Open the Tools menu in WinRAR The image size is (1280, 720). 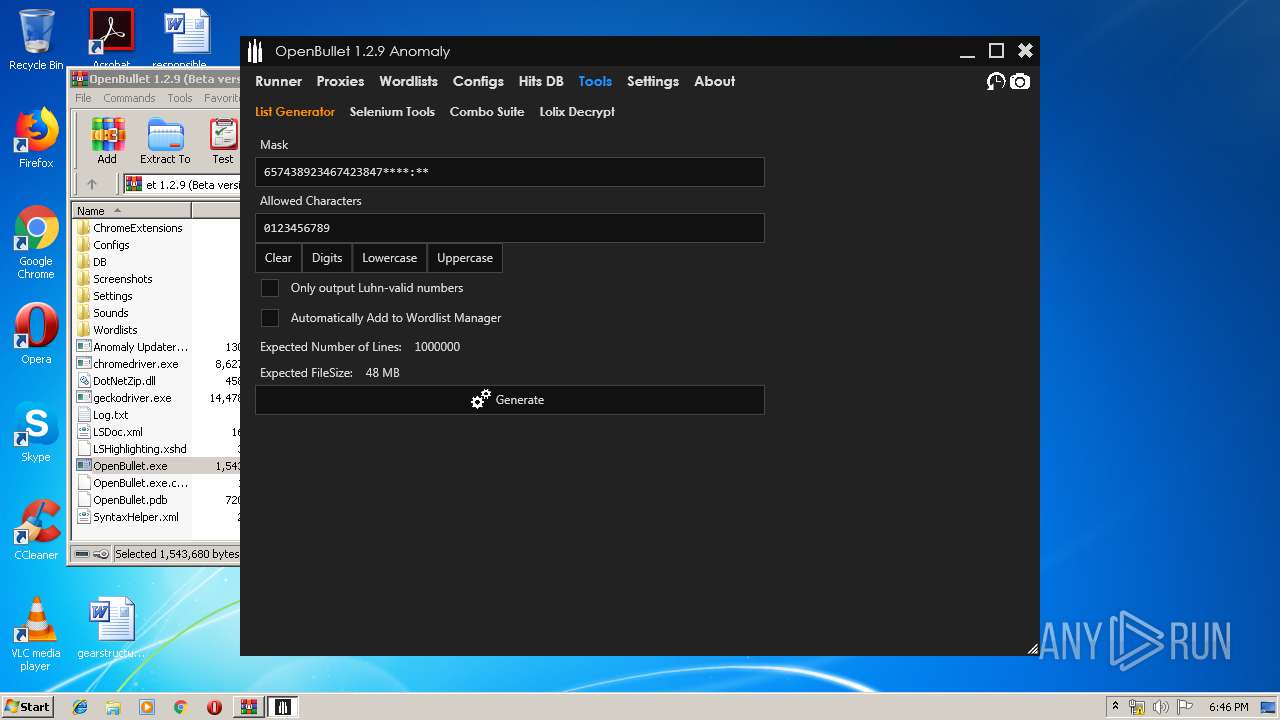pyautogui.click(x=180, y=98)
